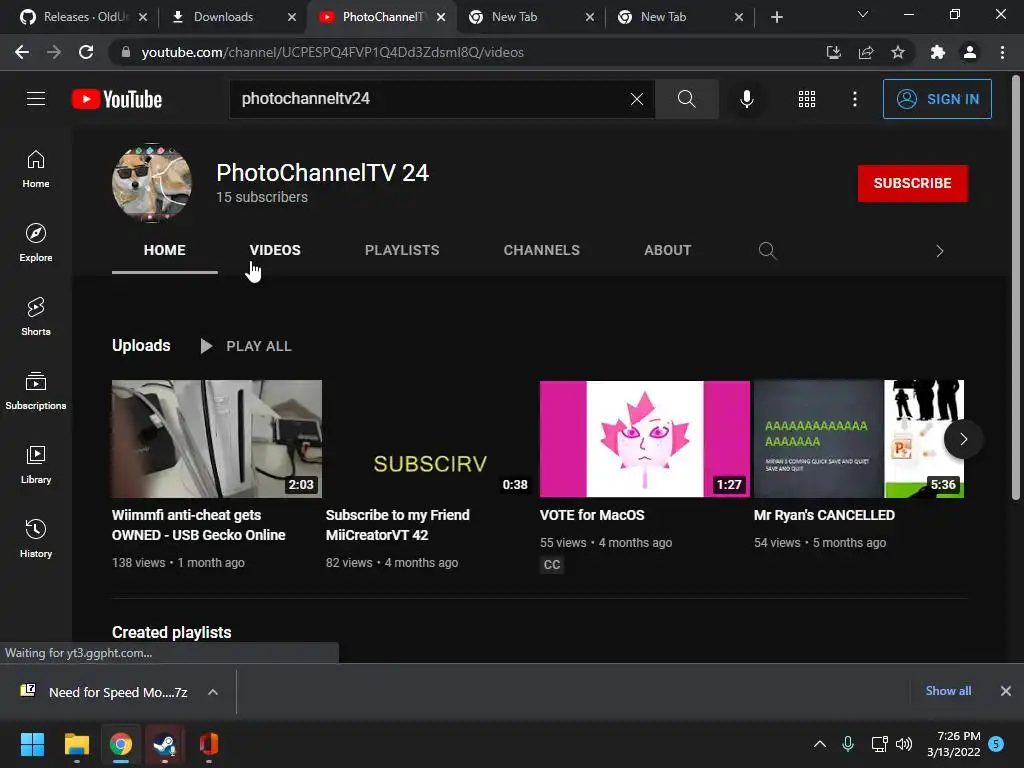
Task: Show hidden system tray icons
Action: tap(820, 744)
